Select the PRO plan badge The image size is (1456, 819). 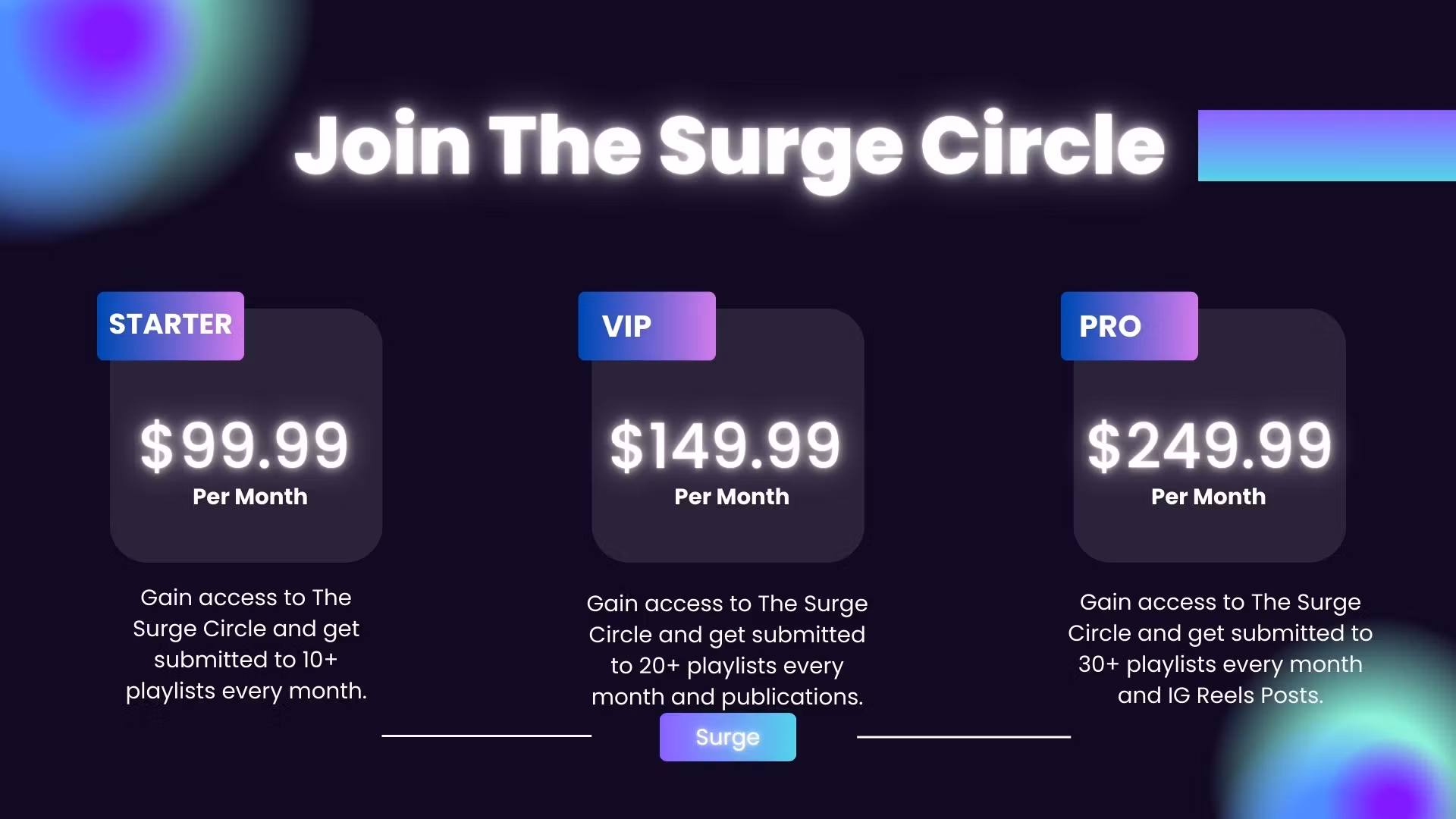[1128, 326]
